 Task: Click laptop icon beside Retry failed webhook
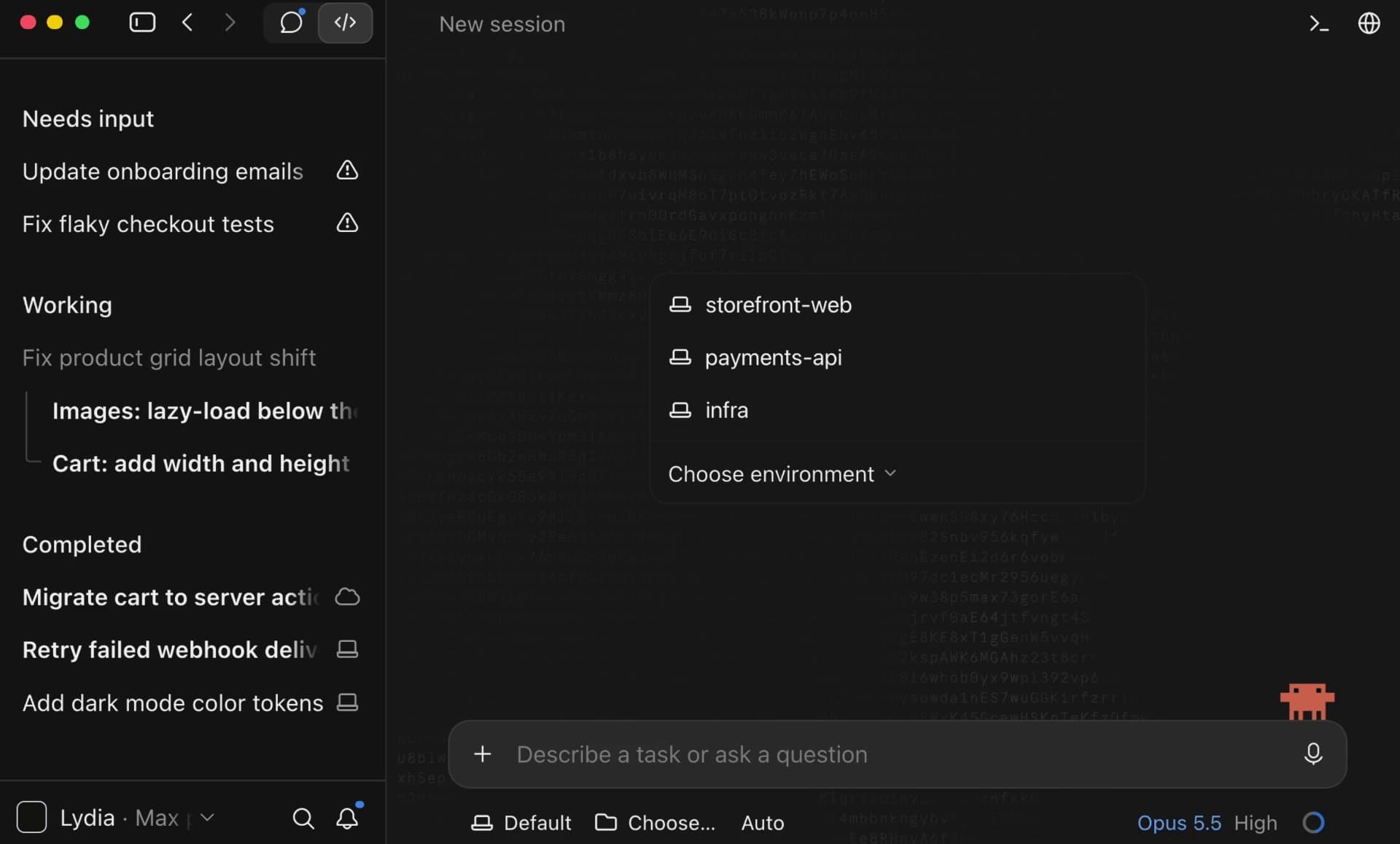(347, 649)
